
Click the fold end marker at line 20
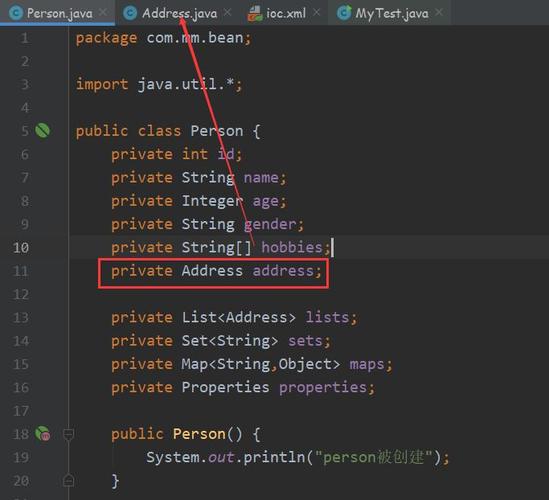(68, 480)
